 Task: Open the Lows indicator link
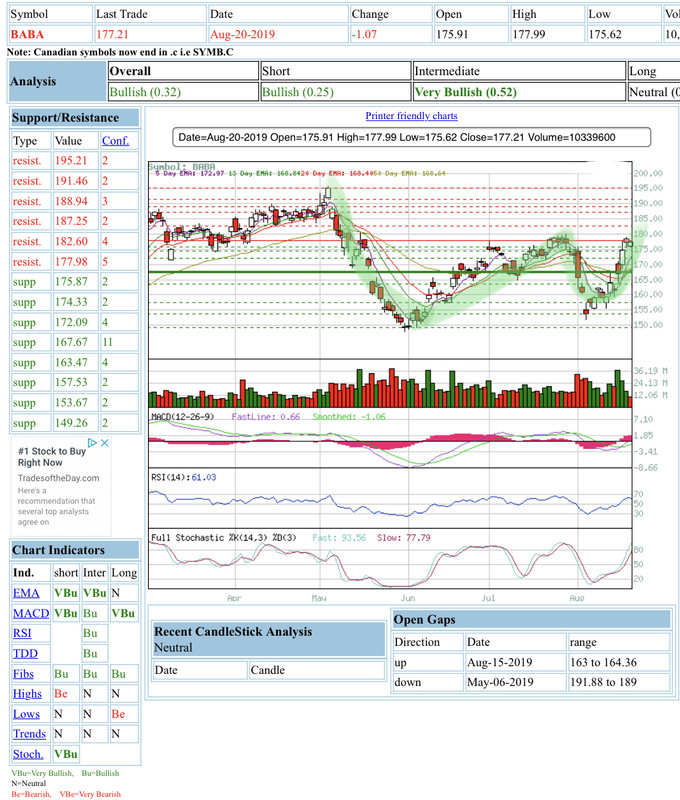point(27,714)
